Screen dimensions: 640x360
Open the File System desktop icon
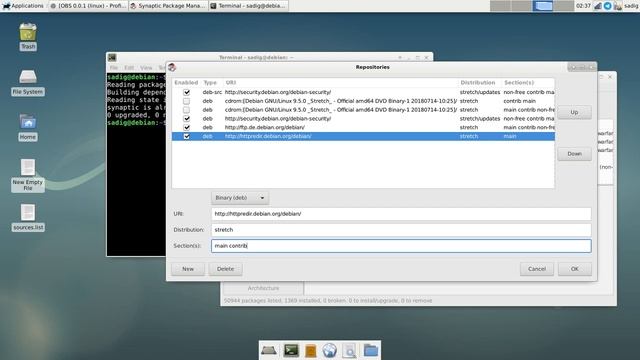(27, 82)
